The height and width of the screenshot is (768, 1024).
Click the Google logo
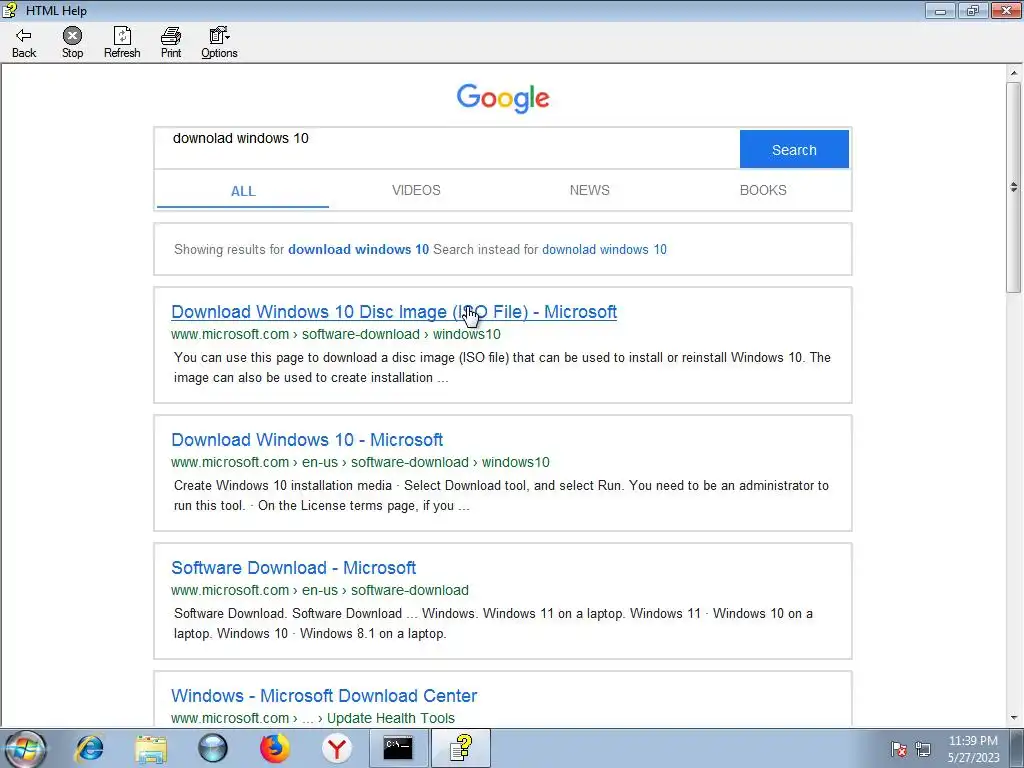pos(503,98)
